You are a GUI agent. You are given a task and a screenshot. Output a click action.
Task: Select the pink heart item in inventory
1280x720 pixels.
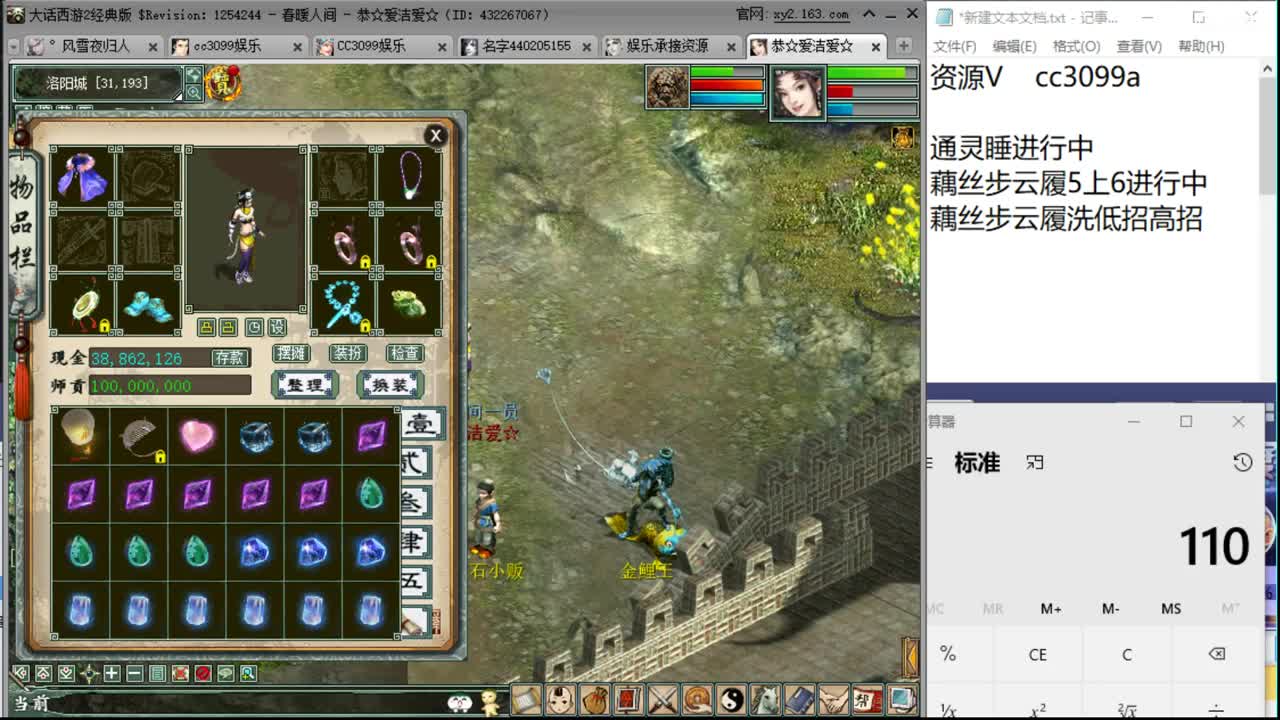[x=197, y=435]
